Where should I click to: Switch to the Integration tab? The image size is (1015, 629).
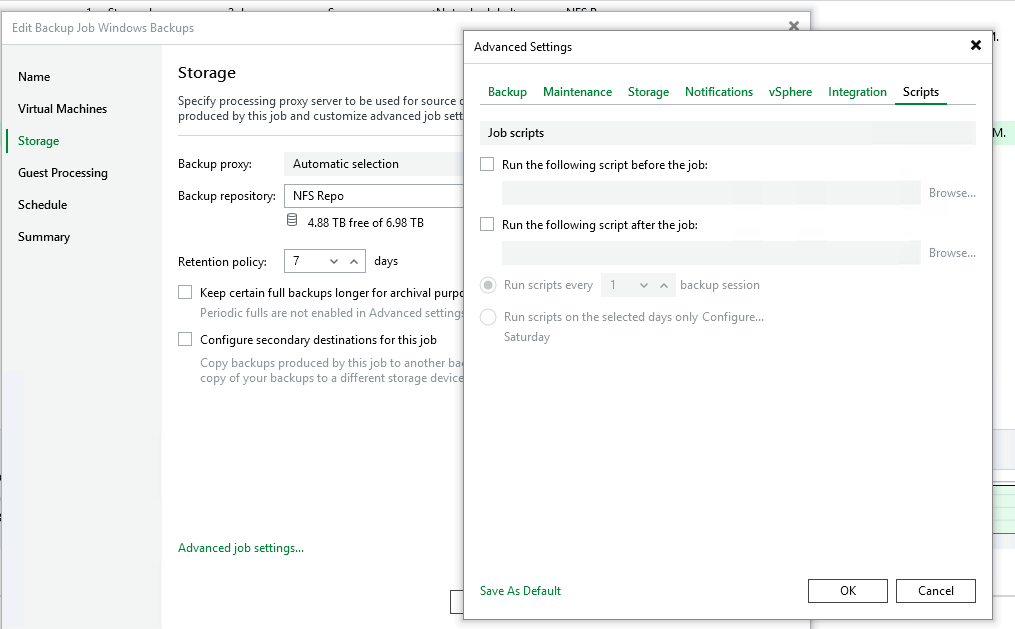857,92
